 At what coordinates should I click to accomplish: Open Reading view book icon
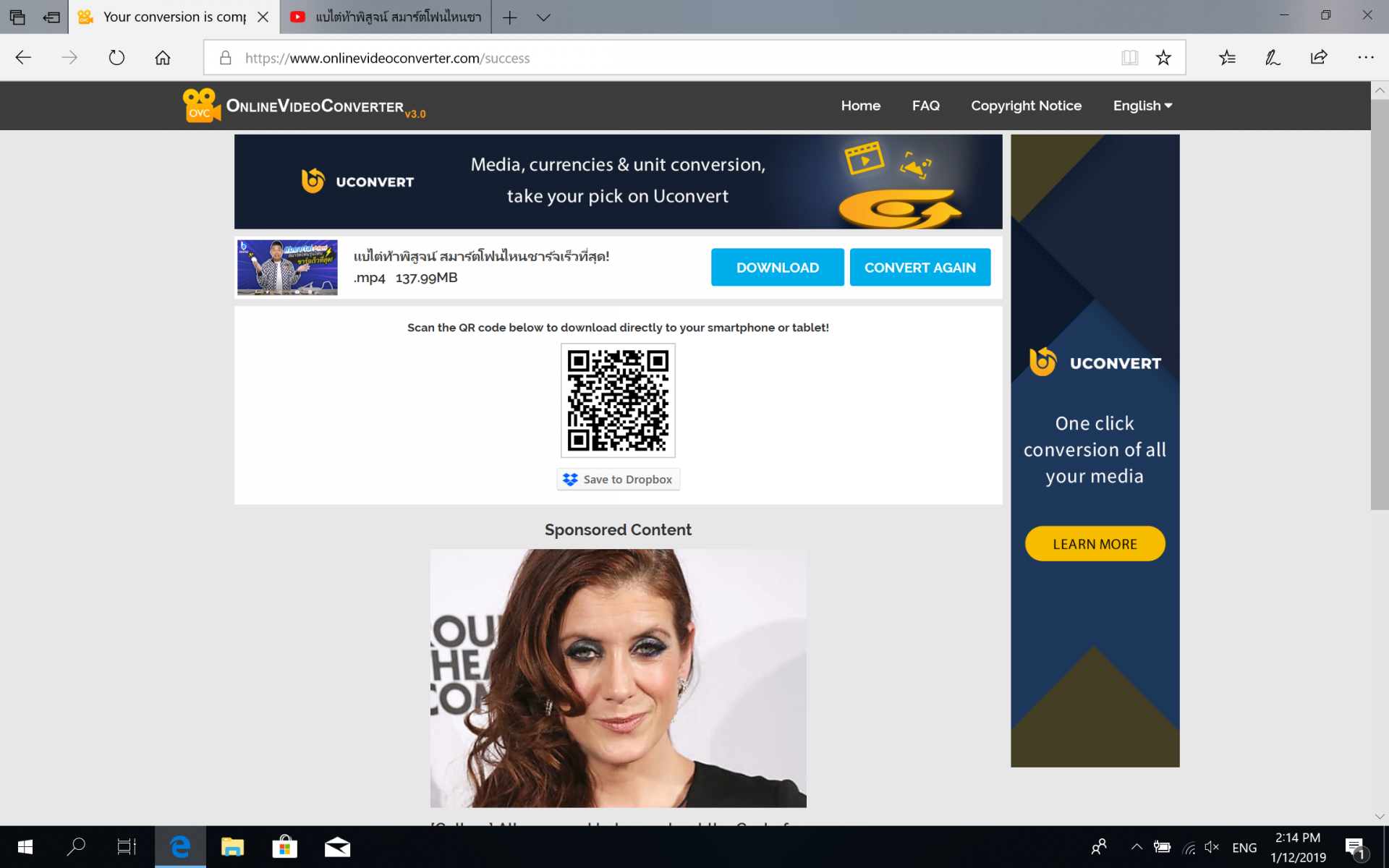(x=1129, y=58)
